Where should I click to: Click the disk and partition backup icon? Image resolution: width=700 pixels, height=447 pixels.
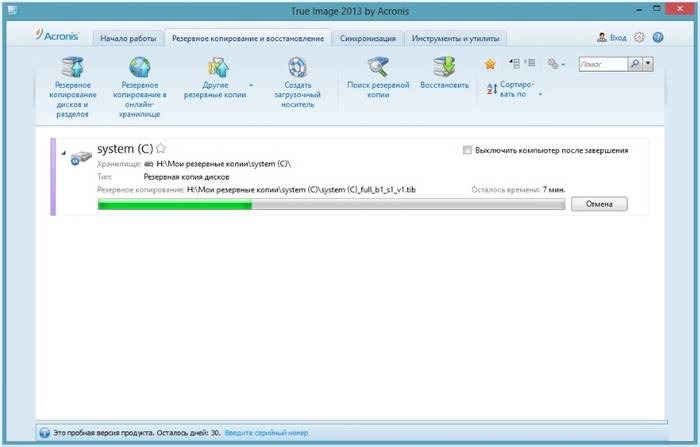tap(73, 69)
